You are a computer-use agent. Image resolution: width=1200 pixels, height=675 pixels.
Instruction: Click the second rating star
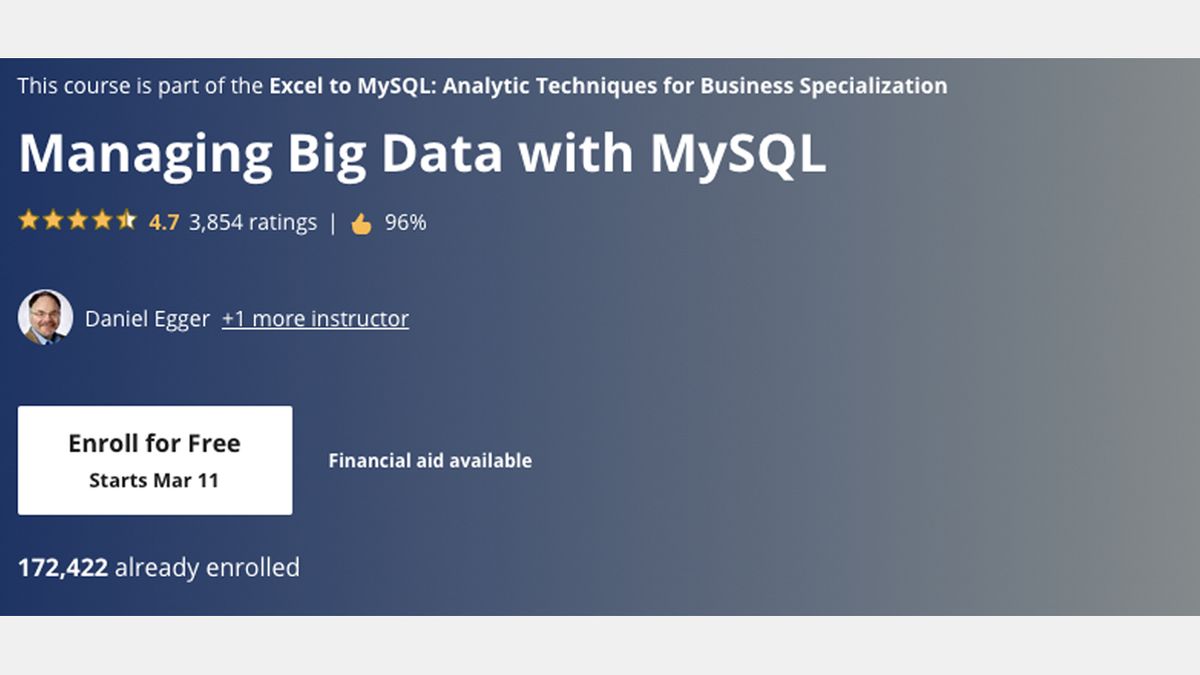(x=53, y=221)
